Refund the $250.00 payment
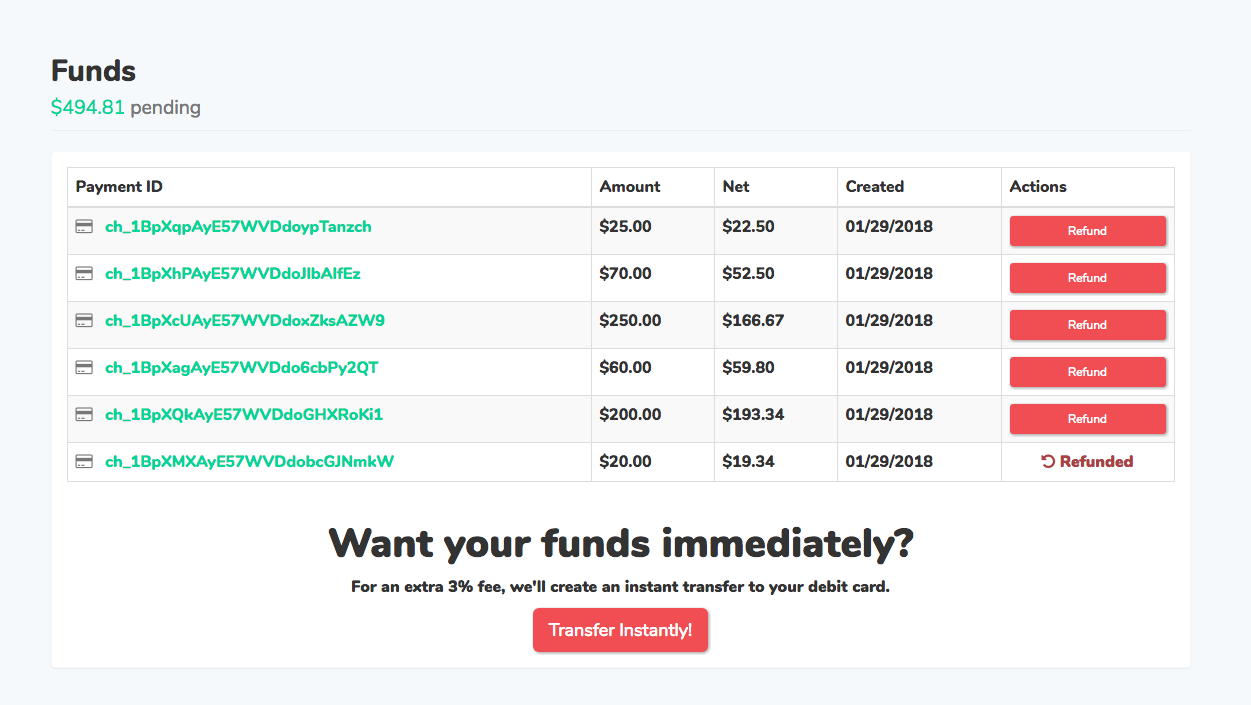The height and width of the screenshot is (705, 1251). (x=1087, y=325)
